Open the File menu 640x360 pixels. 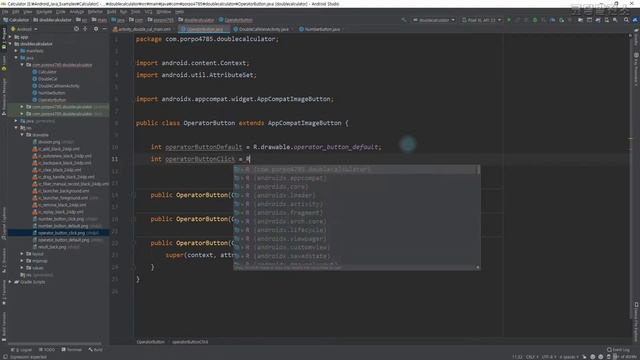click(5, 12)
